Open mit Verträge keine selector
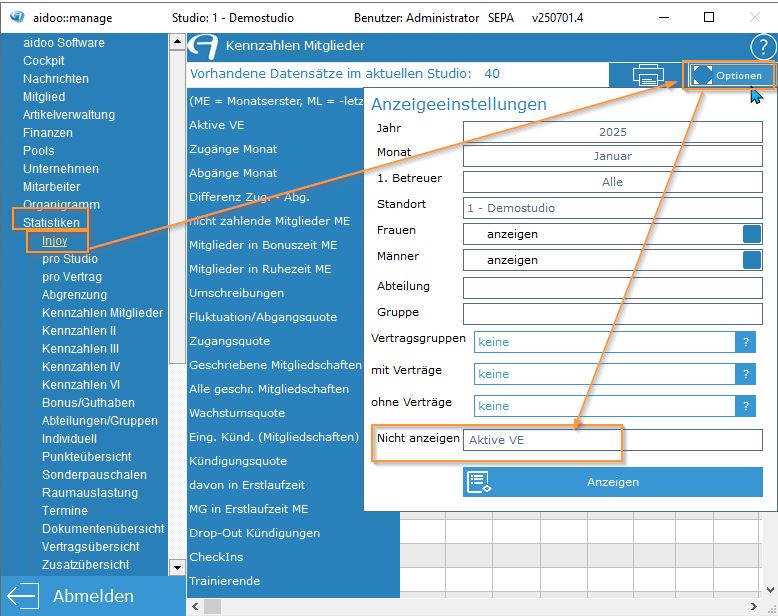 pyautogui.click(x=604, y=374)
